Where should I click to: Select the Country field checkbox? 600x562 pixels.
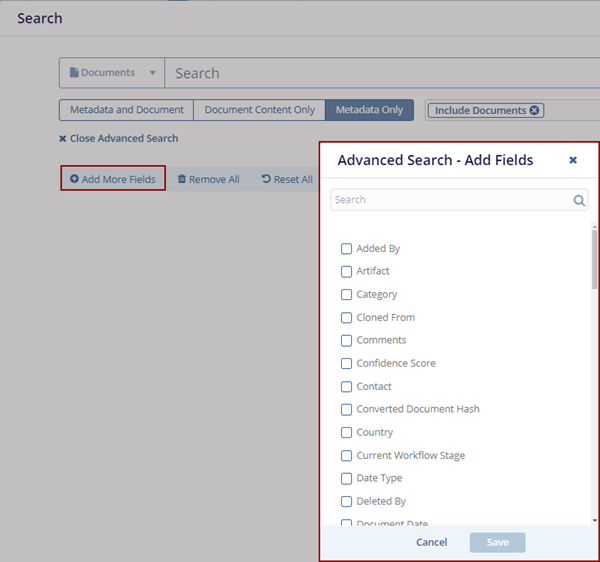click(346, 432)
